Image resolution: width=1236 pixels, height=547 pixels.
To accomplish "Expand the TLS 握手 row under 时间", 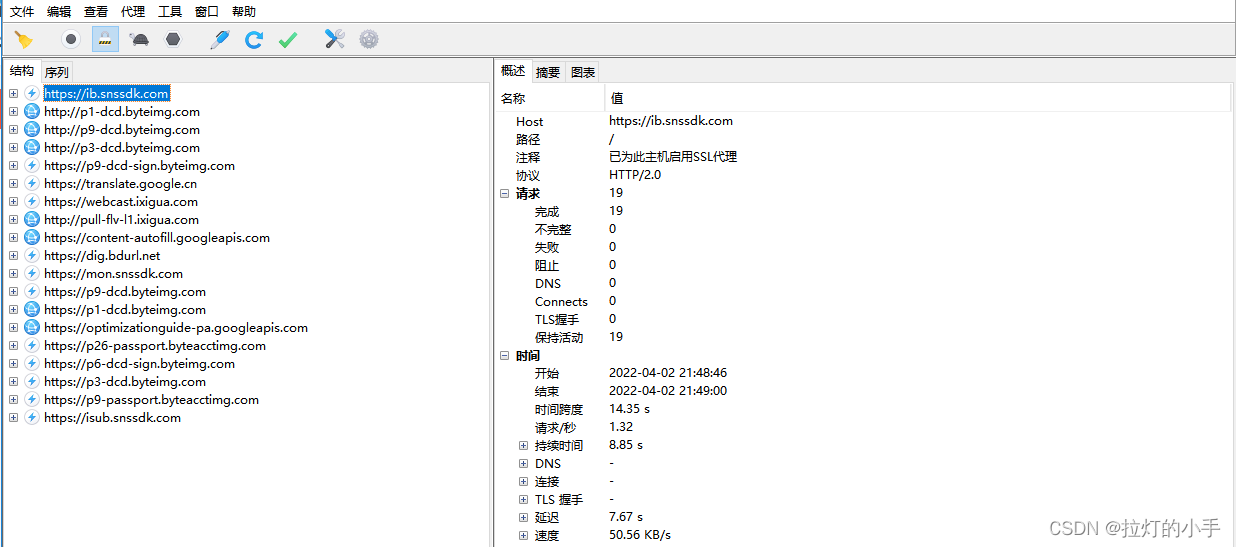I will [523, 499].
